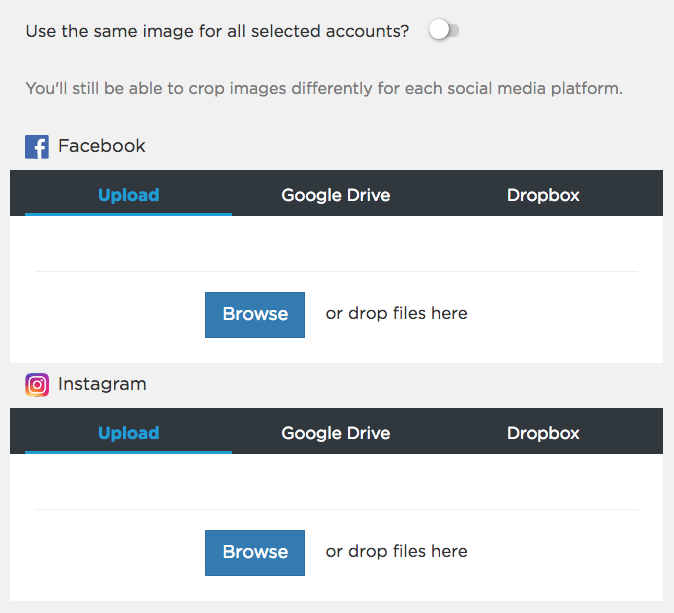This screenshot has height=613, width=674.
Task: Click the crop images helper note
Action: pos(324,89)
